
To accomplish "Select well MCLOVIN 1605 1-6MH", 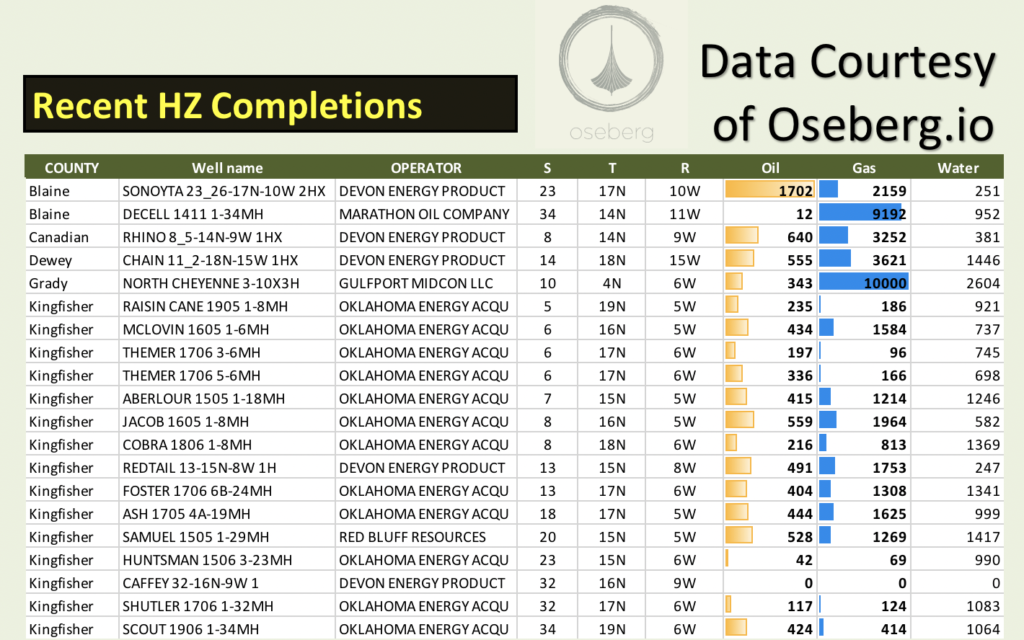I will pos(196,329).
